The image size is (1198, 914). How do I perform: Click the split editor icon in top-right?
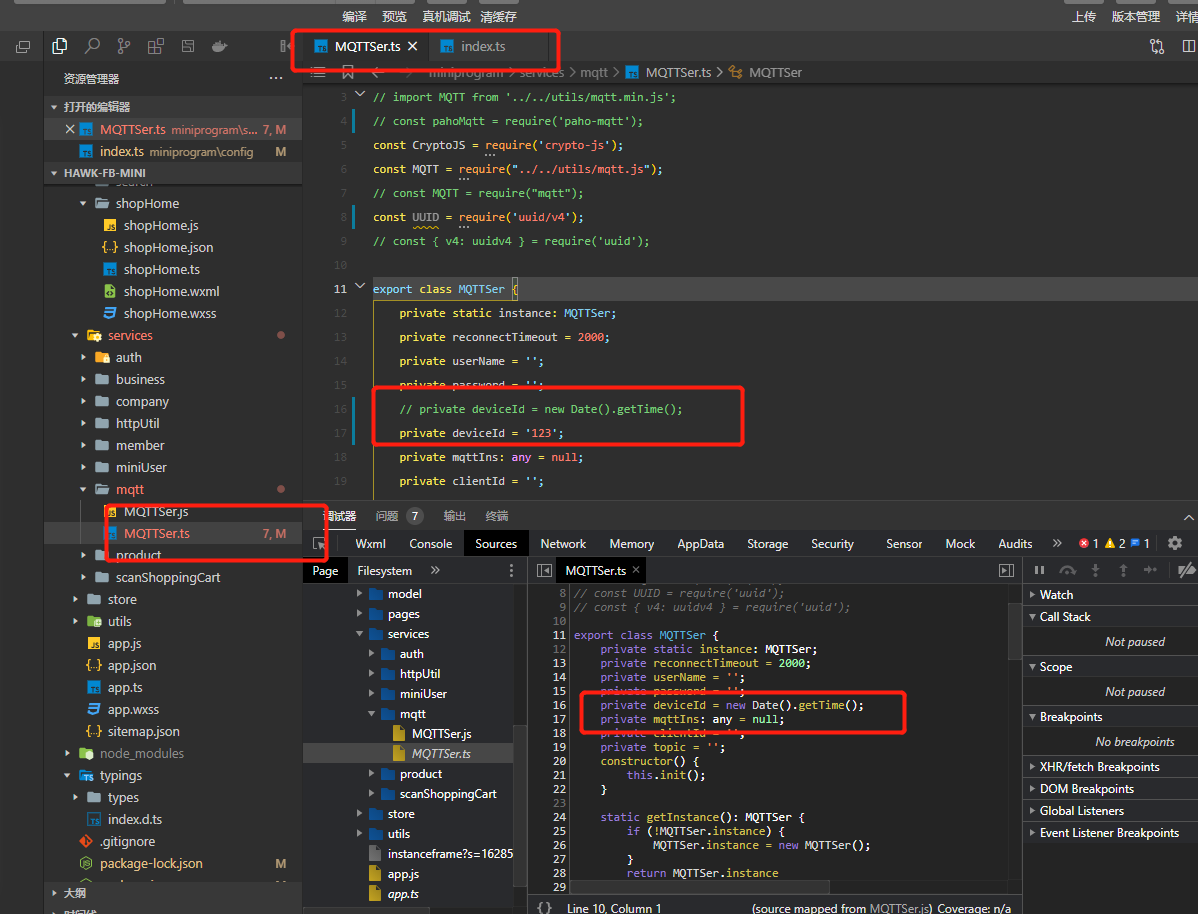1189,47
